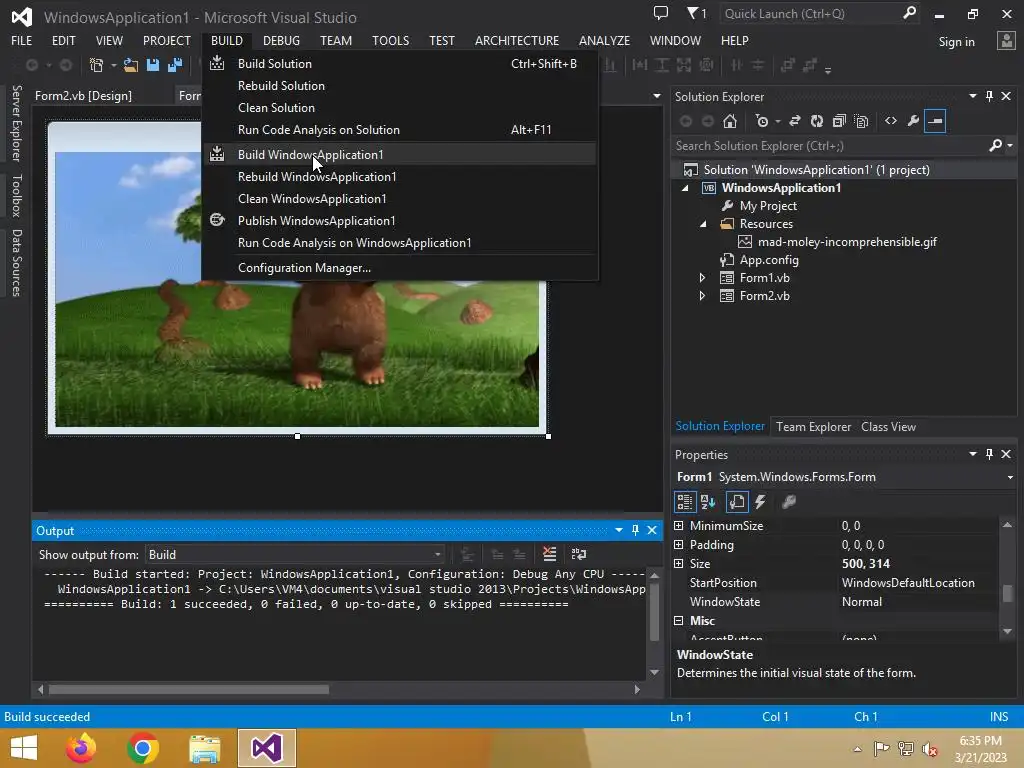Expand the Form2.vb tree node

(x=703, y=296)
